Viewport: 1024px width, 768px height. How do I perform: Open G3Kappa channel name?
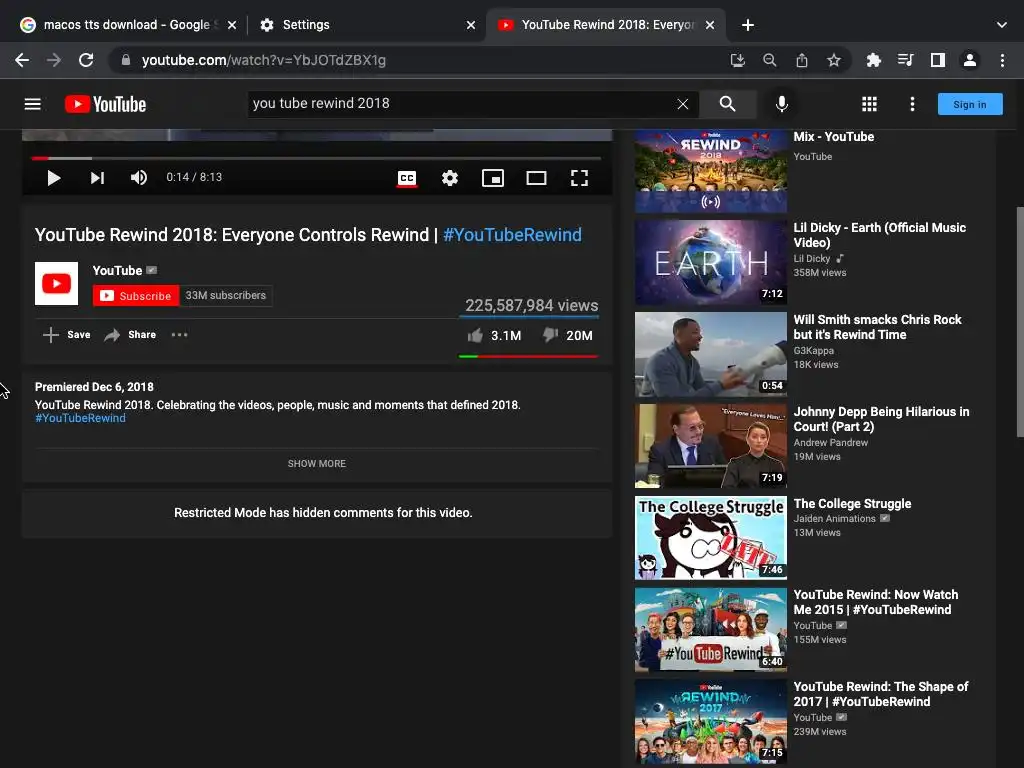tap(813, 351)
